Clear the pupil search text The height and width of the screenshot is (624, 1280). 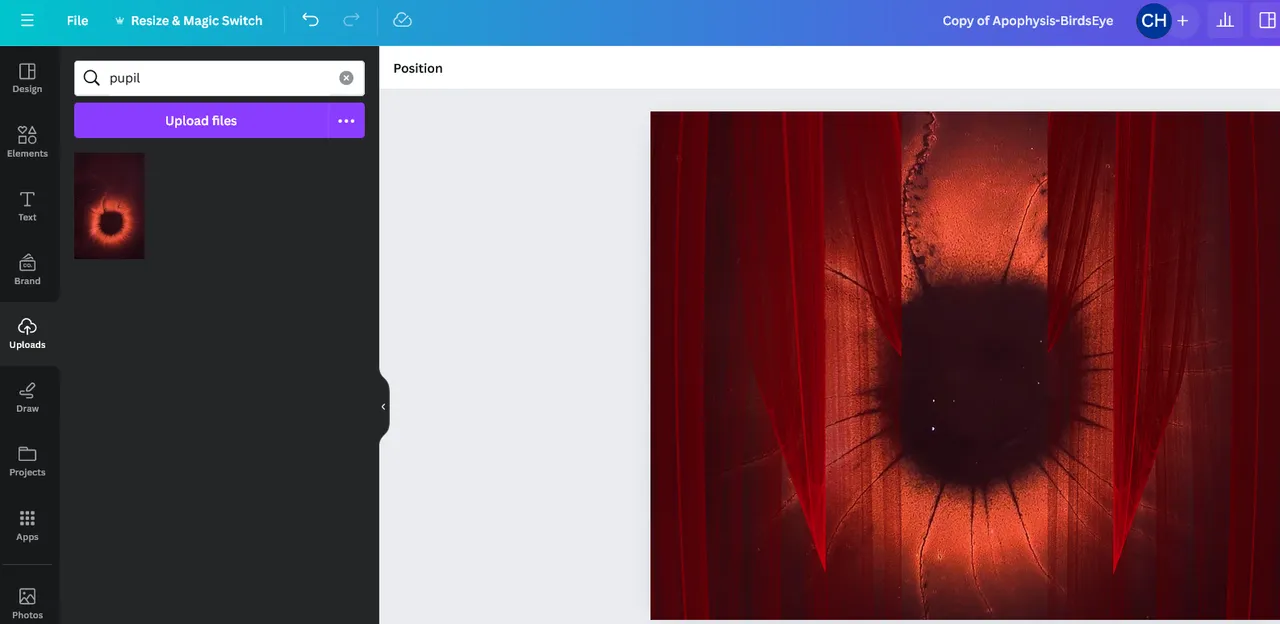pyautogui.click(x=346, y=78)
